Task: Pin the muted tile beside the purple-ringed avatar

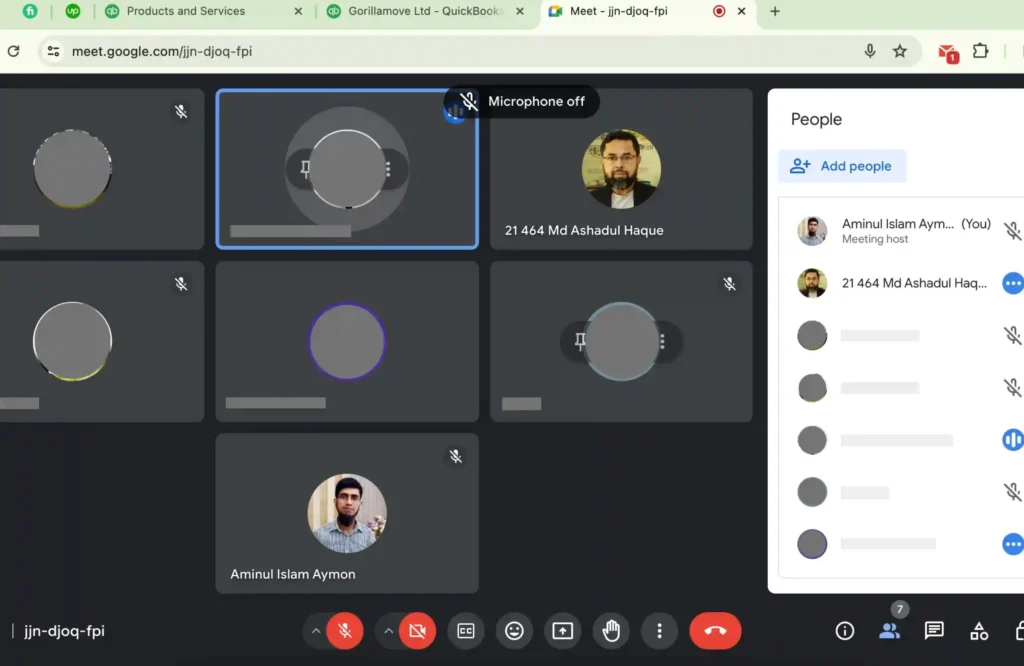Action: (x=580, y=341)
